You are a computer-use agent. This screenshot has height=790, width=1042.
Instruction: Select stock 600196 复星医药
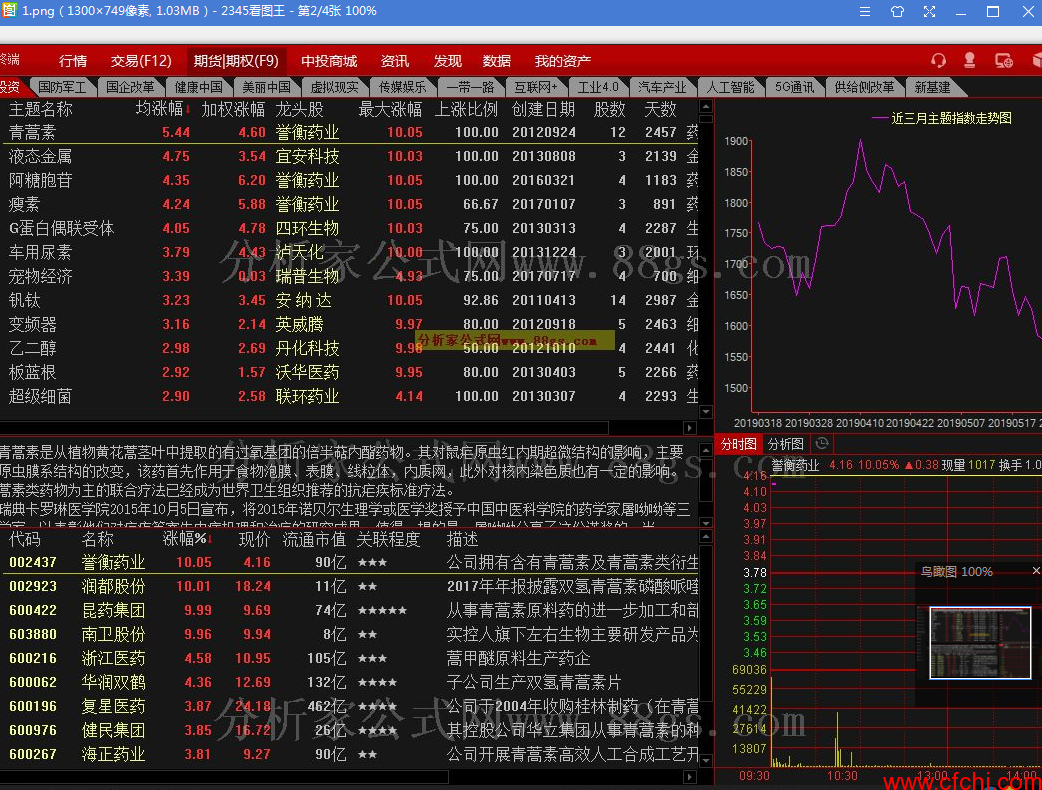click(x=349, y=706)
